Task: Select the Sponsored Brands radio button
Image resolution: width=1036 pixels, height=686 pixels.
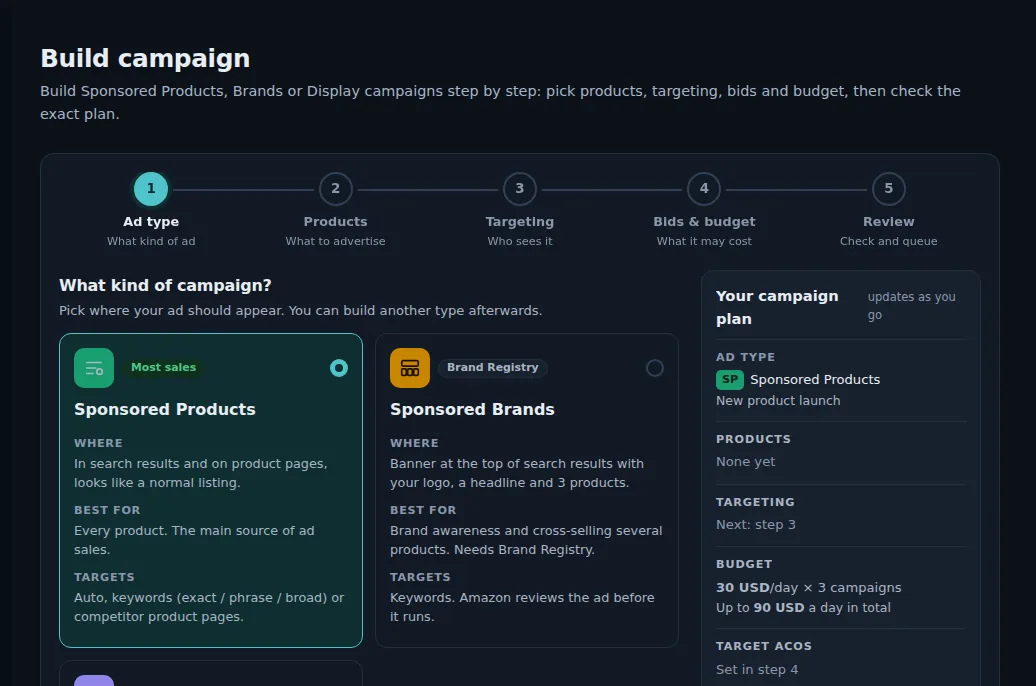Action: (x=655, y=368)
